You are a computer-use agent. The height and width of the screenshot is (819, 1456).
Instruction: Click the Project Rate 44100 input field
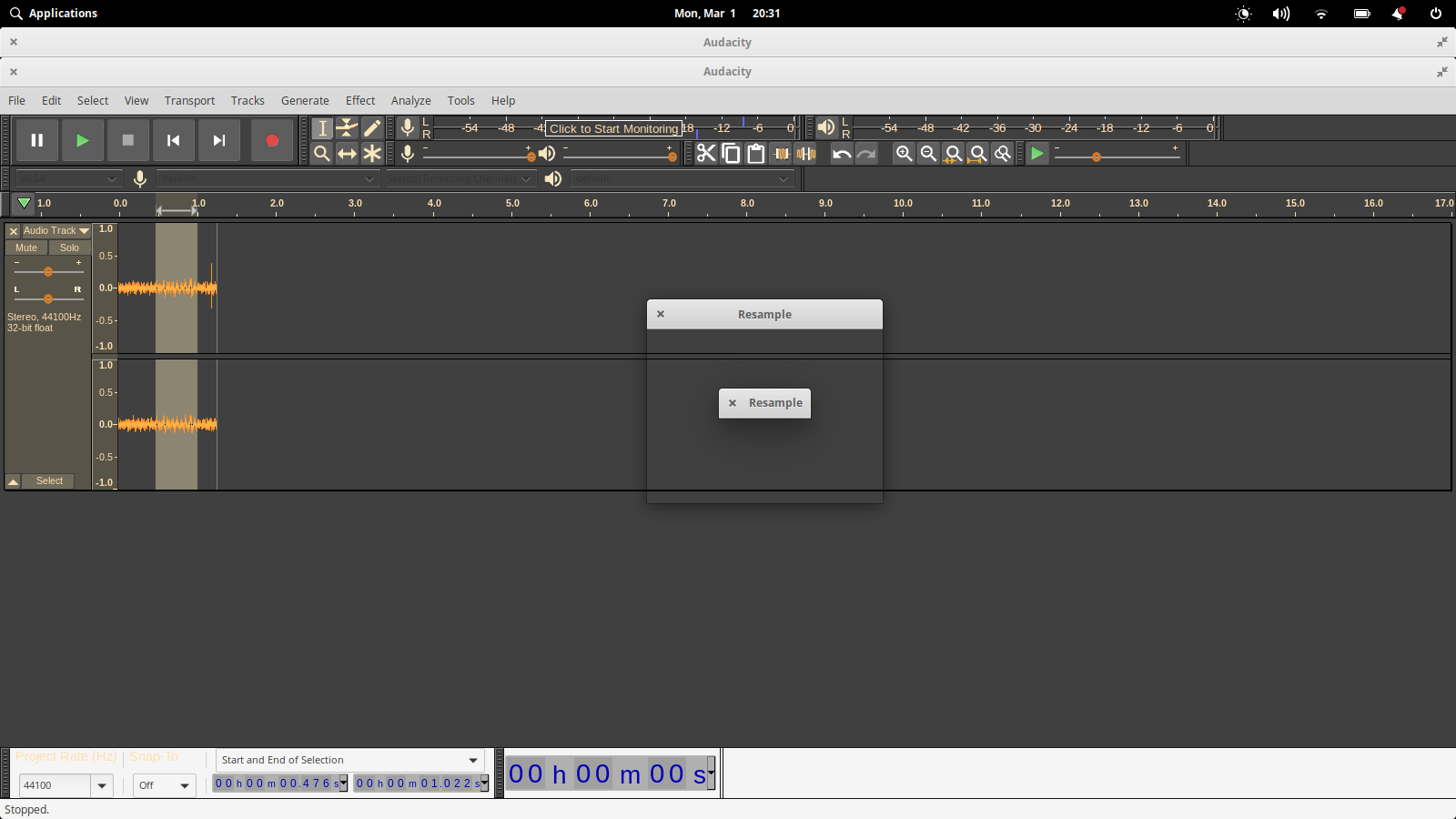55,785
